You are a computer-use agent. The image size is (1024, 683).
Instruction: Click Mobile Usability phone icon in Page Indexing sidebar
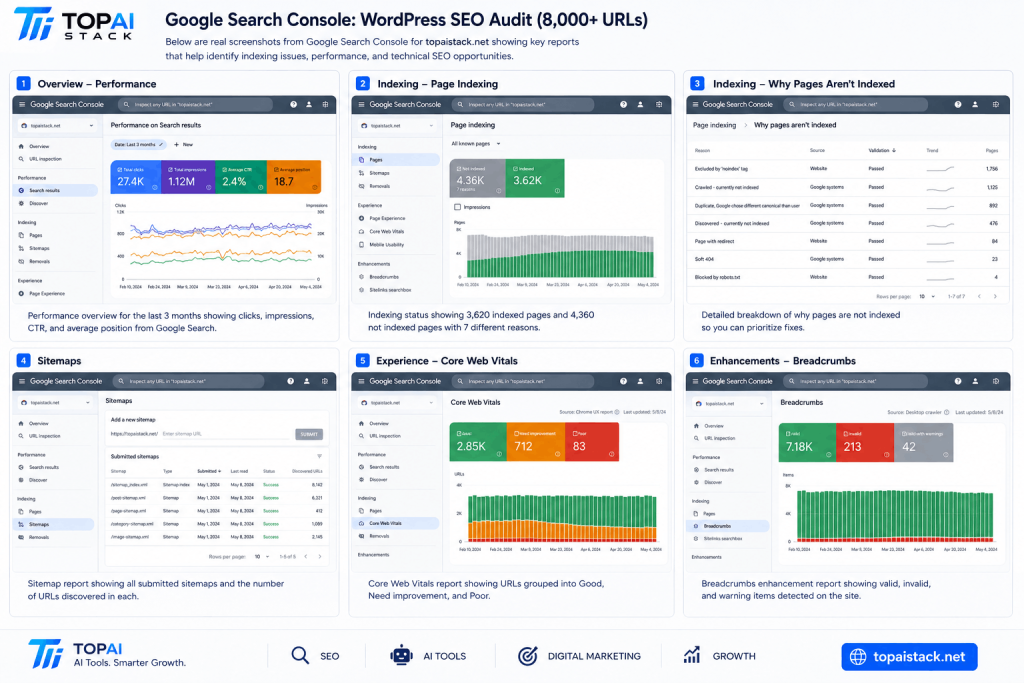(362, 245)
